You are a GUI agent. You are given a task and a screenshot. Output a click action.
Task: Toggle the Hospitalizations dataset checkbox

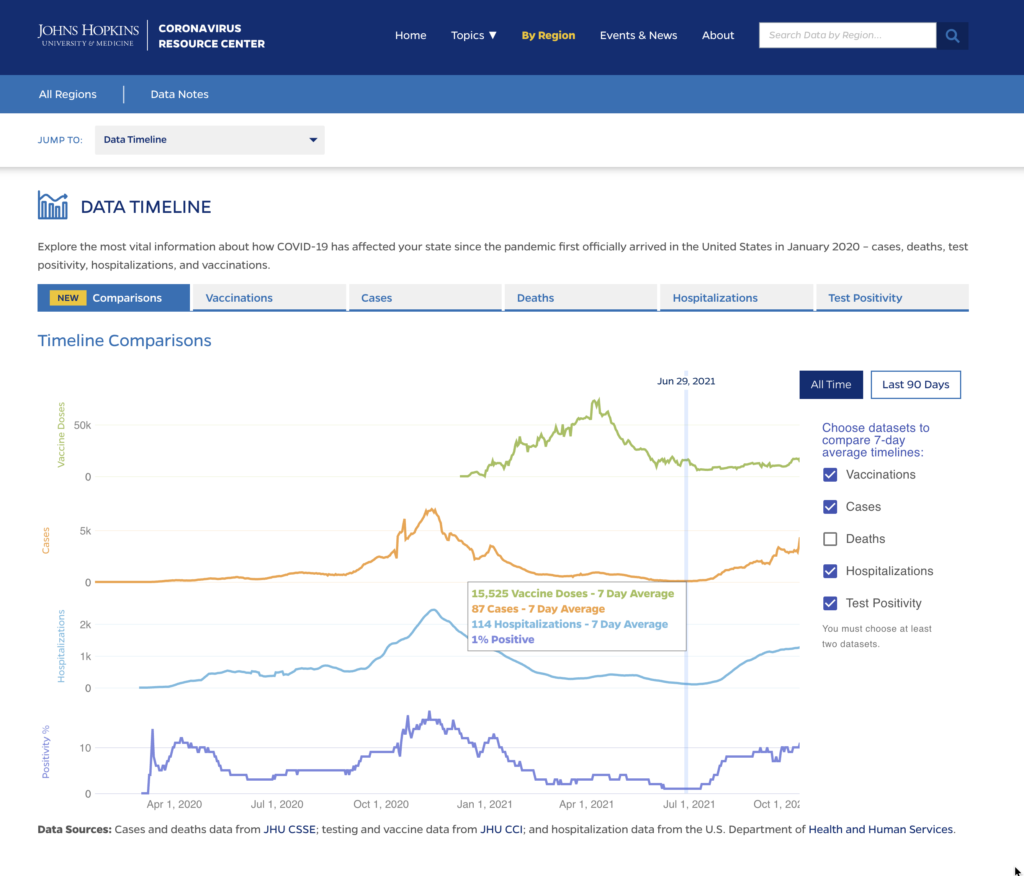830,571
